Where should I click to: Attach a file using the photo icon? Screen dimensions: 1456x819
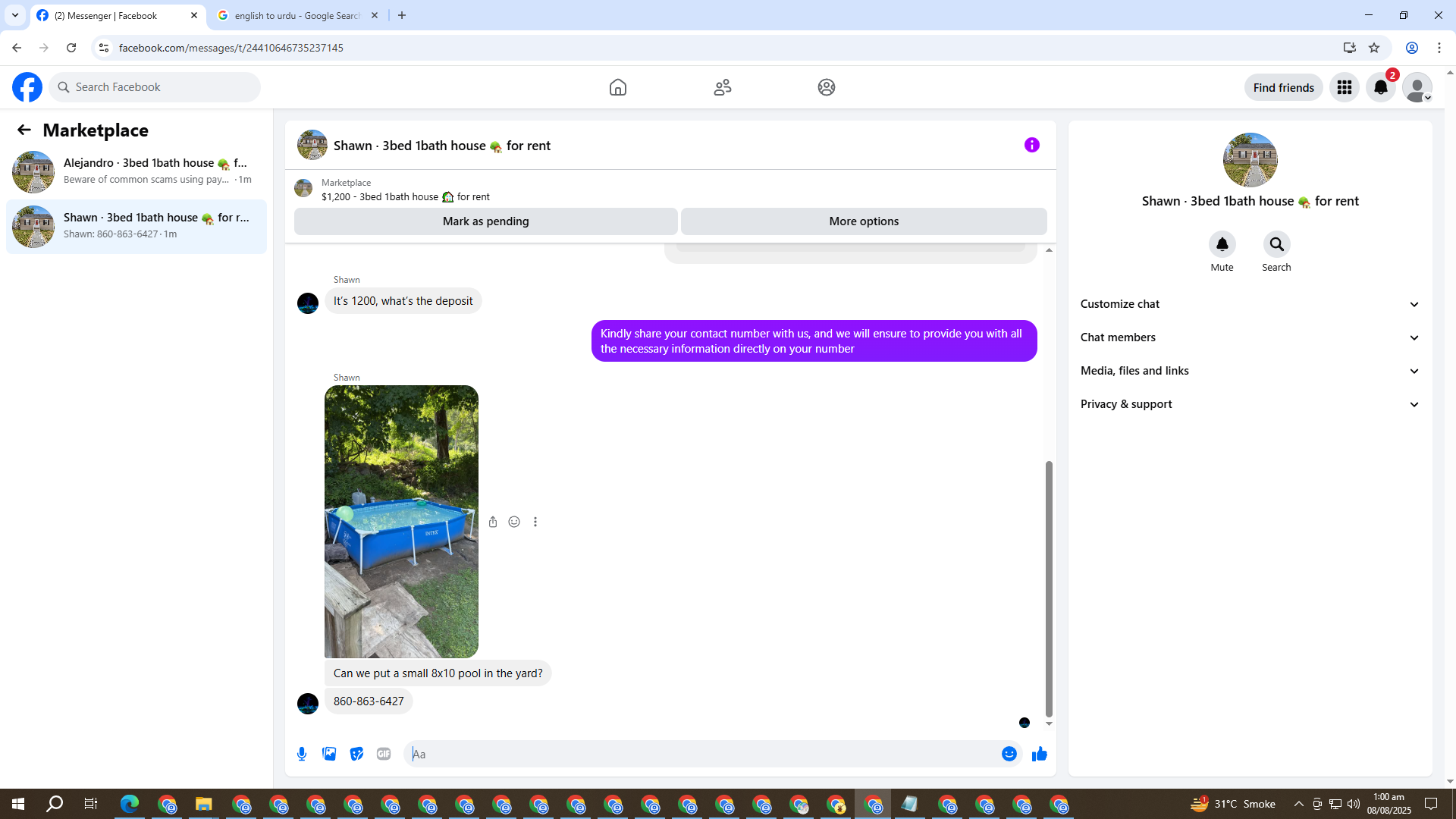329,754
